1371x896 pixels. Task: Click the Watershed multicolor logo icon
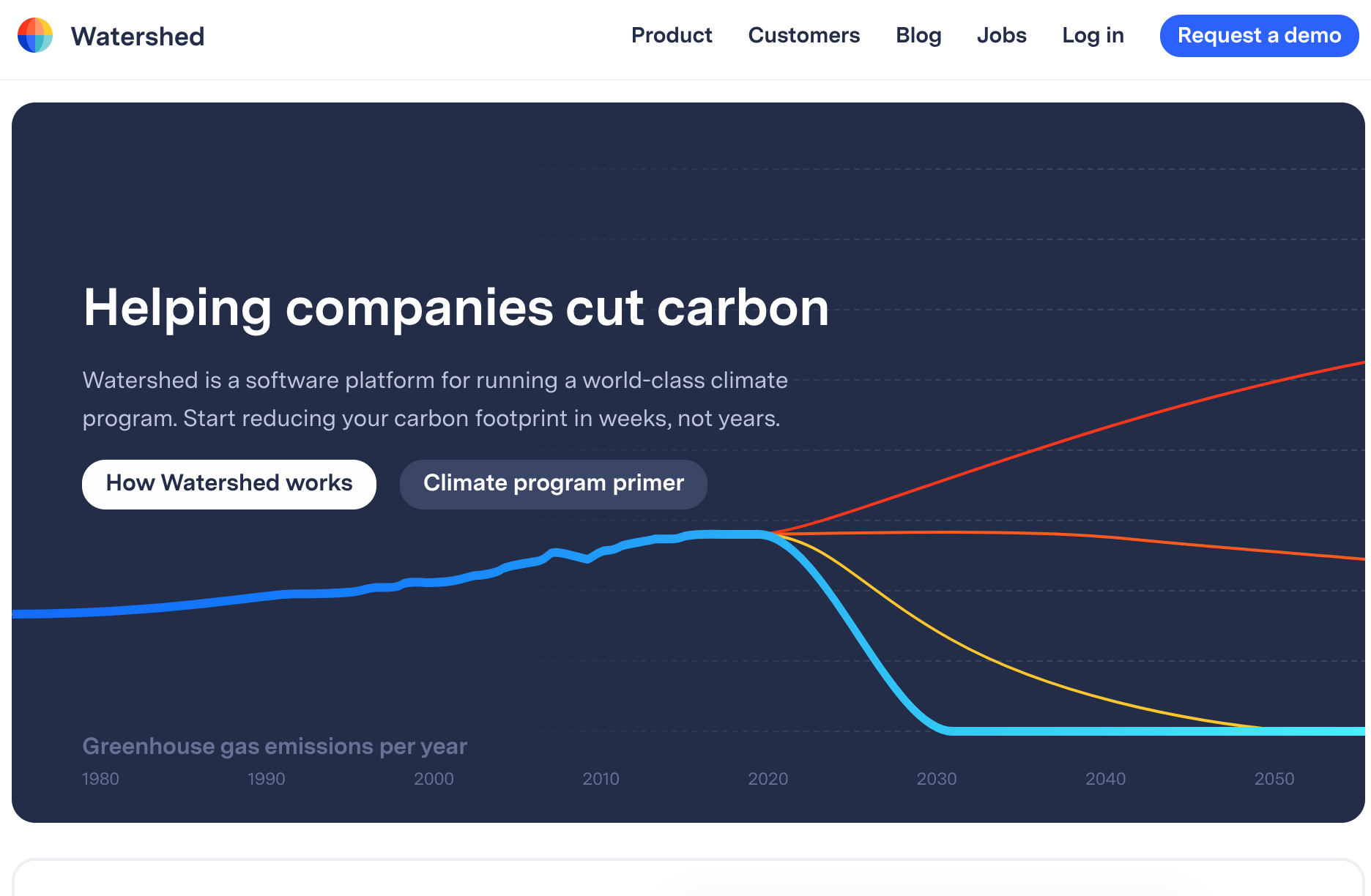click(x=34, y=35)
